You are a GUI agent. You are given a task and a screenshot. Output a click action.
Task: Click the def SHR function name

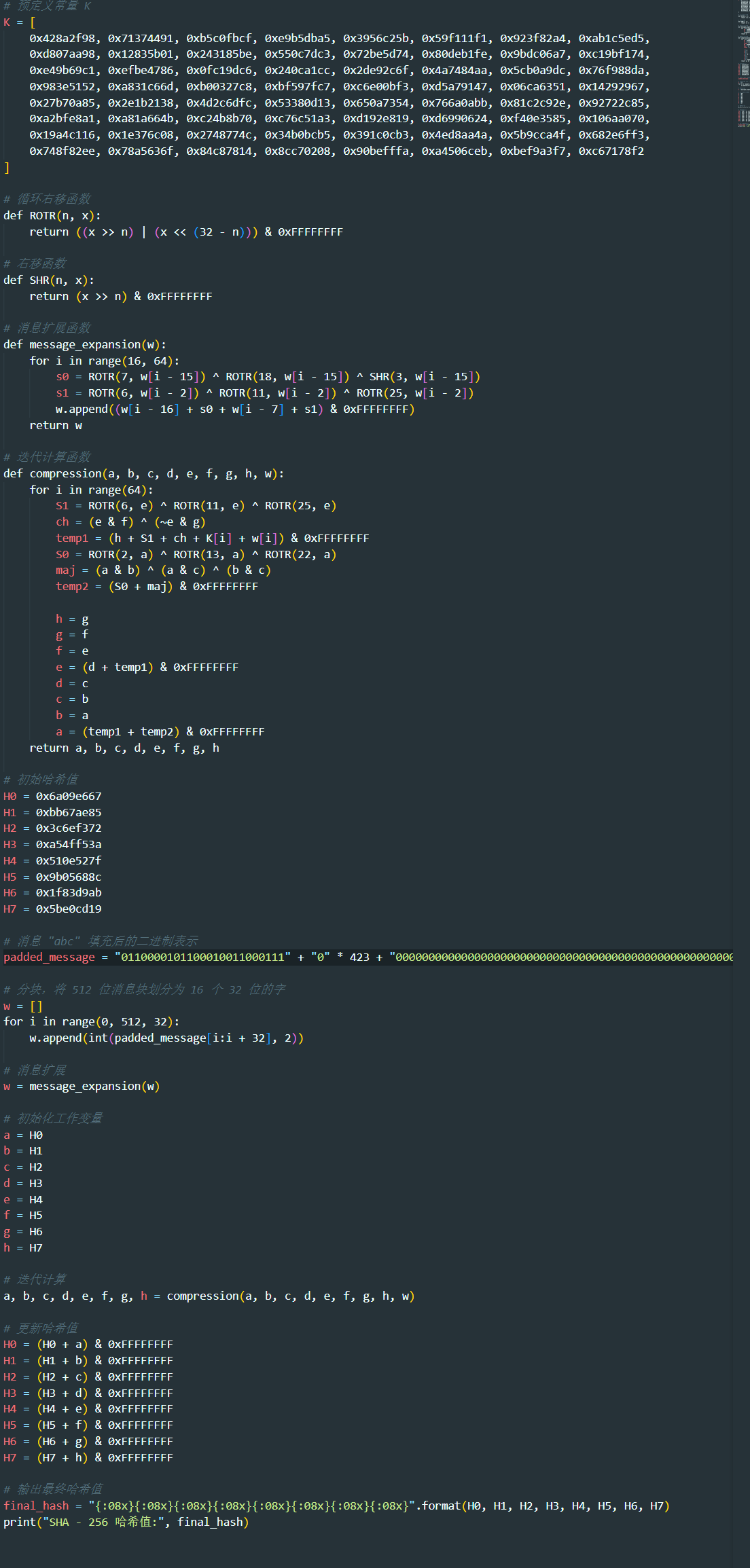pyautogui.click(x=39, y=280)
